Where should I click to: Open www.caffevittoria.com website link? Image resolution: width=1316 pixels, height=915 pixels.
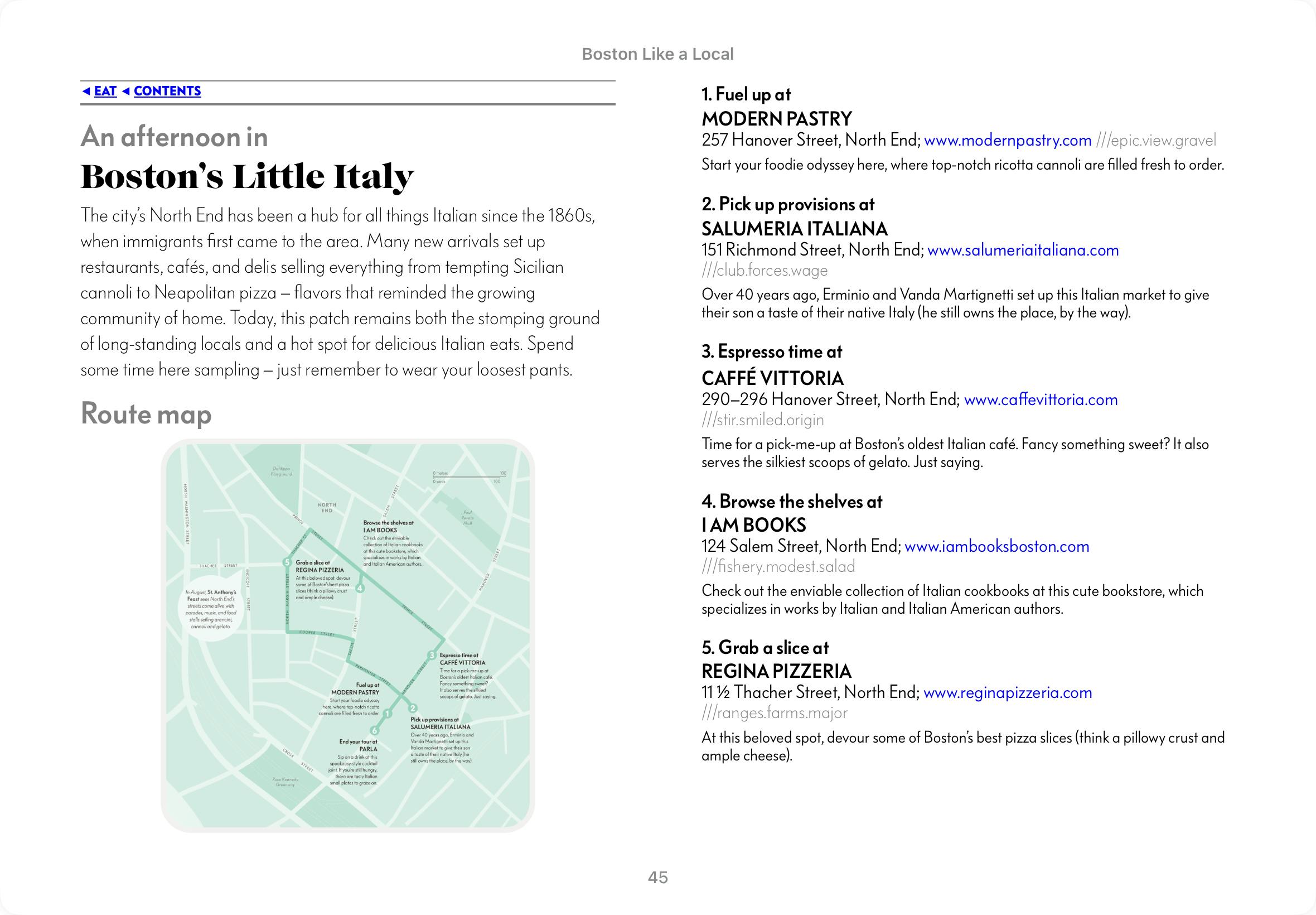[x=1041, y=399]
